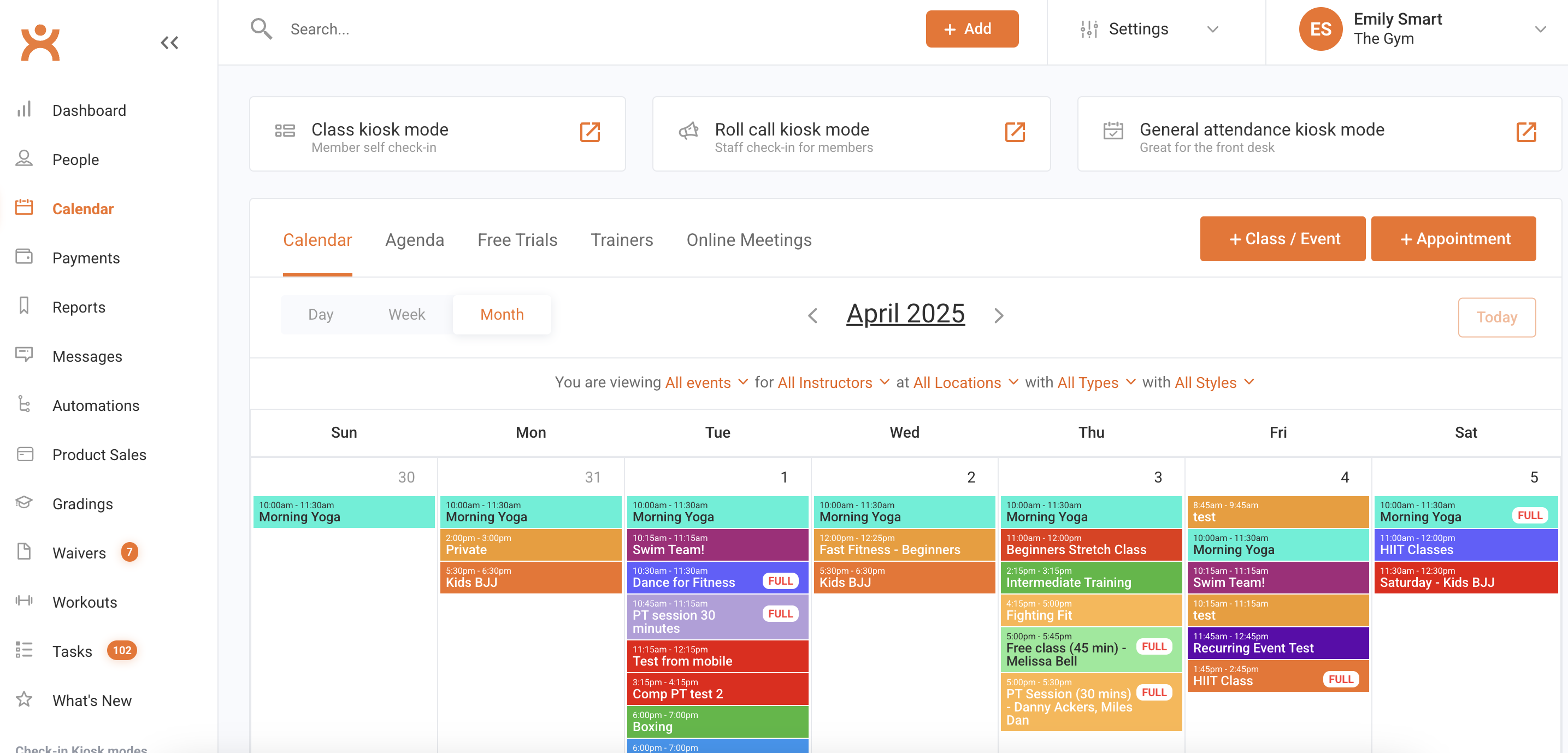Click the Workouts dumbbell icon

[25, 601]
